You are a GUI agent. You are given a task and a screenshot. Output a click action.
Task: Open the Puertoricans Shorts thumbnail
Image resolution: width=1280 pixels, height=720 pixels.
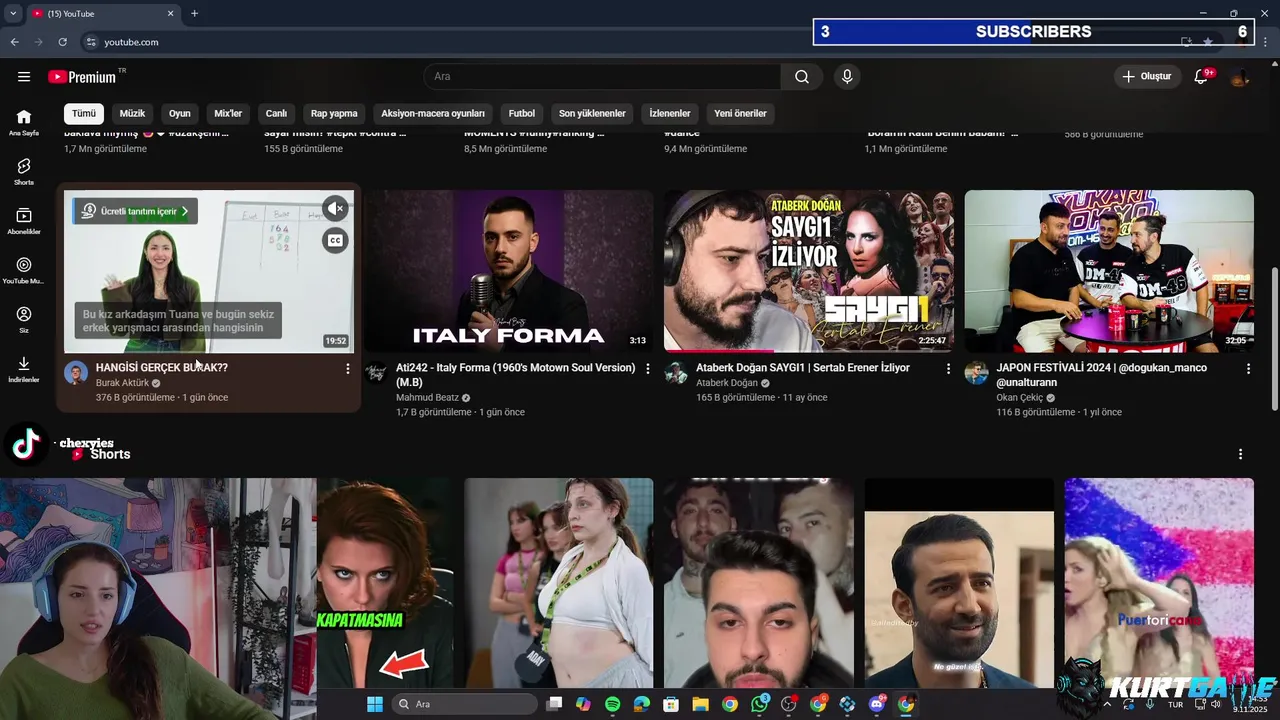pyautogui.click(x=1159, y=583)
